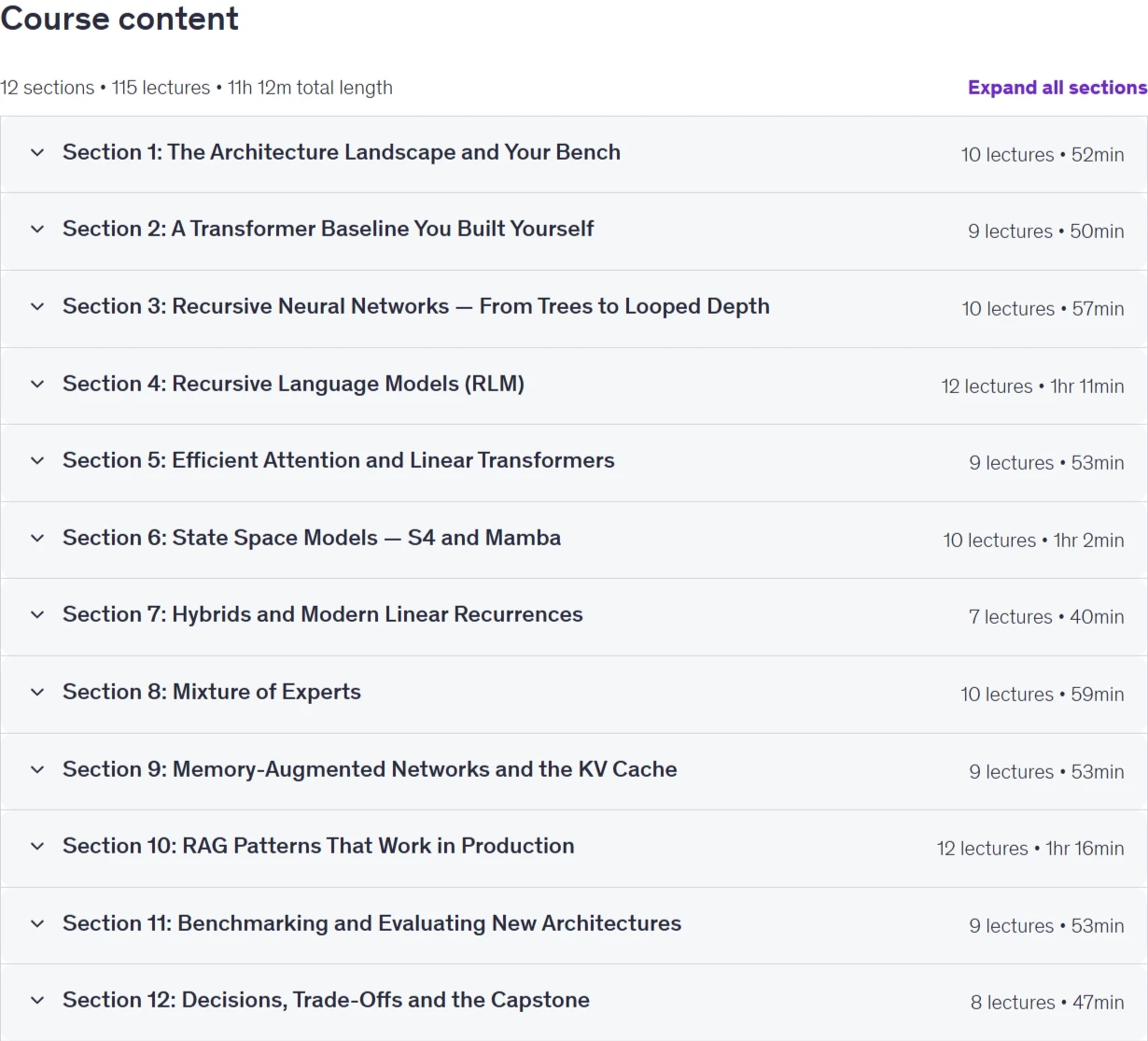The width and height of the screenshot is (1148, 1041).
Task: Click '12 lectures • 1hr 11min' in Section 4
Action: (1033, 387)
